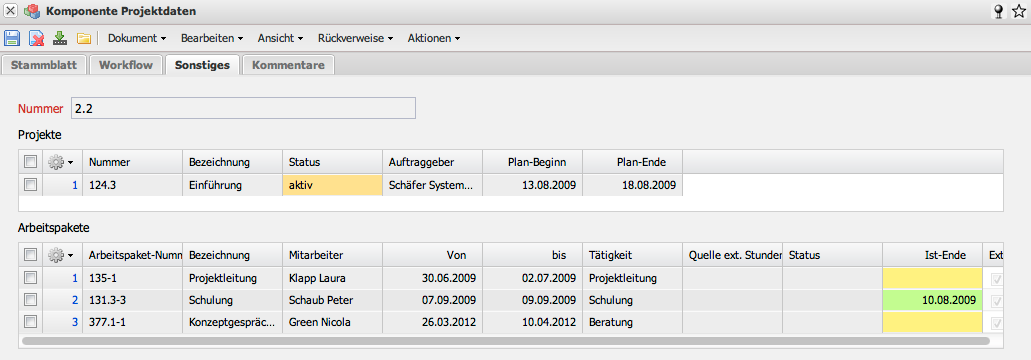Open work package link 2 for 131.3-3
Viewport: 1031px width, 360px height.
(x=75, y=300)
